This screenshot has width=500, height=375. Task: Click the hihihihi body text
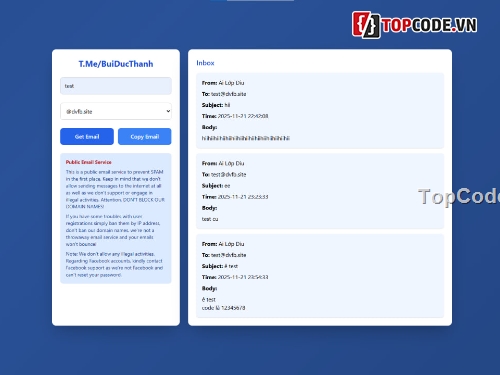(x=246, y=138)
